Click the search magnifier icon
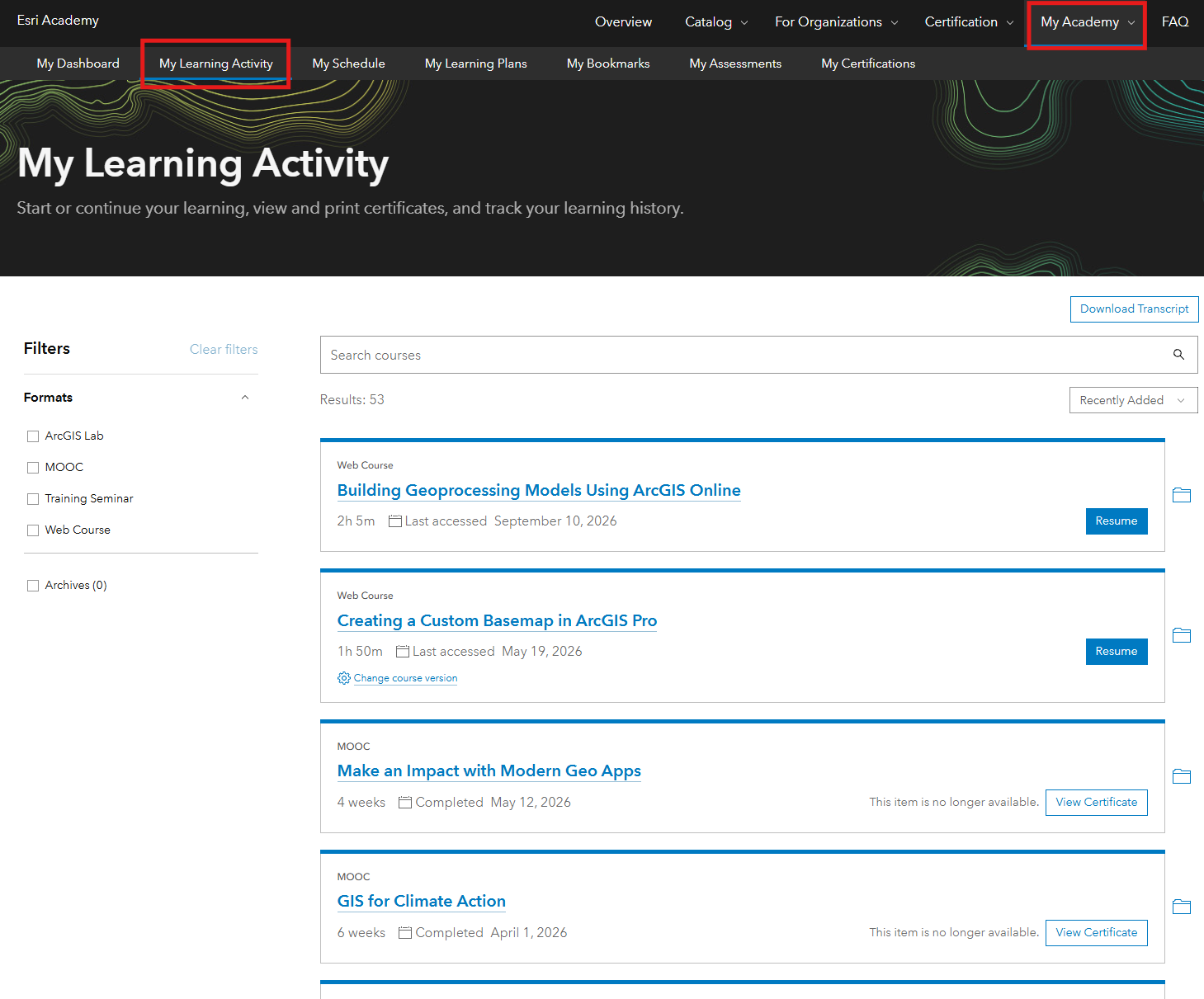The width and height of the screenshot is (1204, 999). point(1178,355)
